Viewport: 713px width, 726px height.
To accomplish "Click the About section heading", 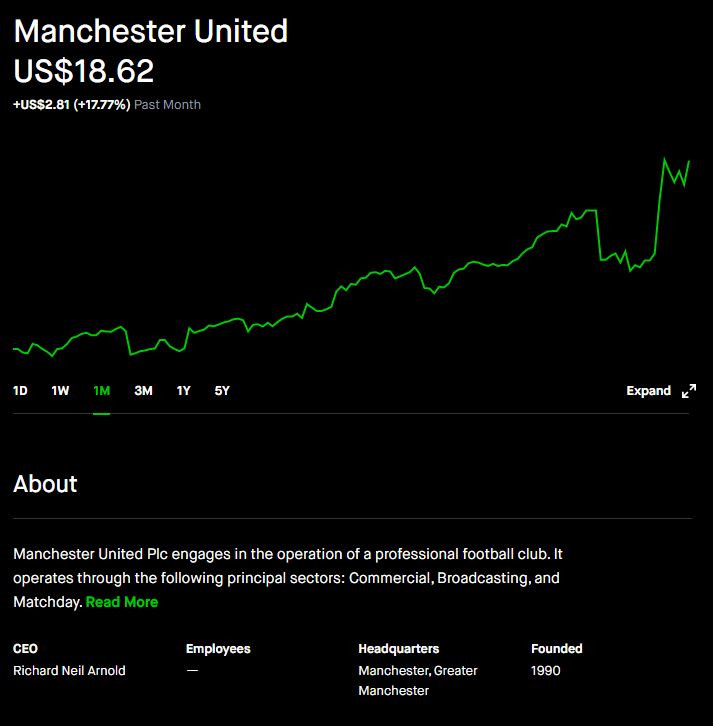I will coord(45,484).
